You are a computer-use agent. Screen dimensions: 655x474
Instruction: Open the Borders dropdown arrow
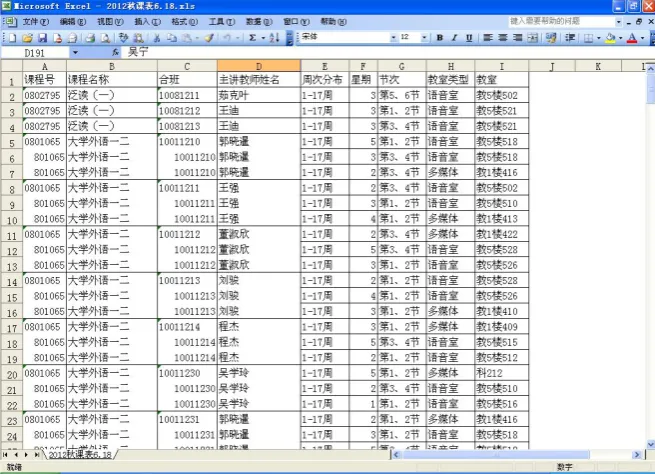click(599, 38)
